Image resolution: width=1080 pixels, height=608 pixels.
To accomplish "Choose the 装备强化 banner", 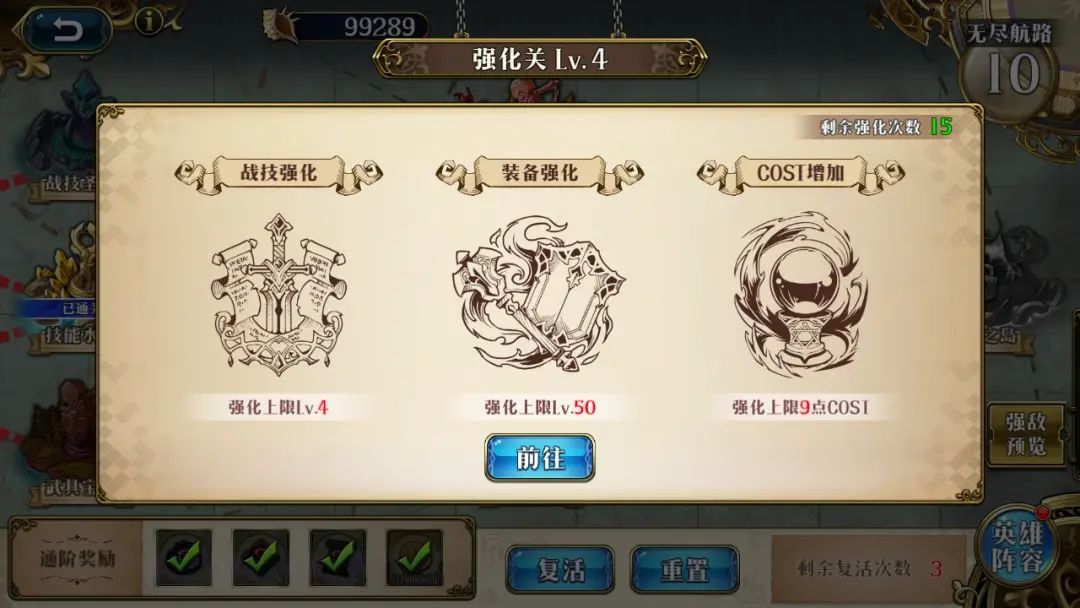I will coord(539,174).
